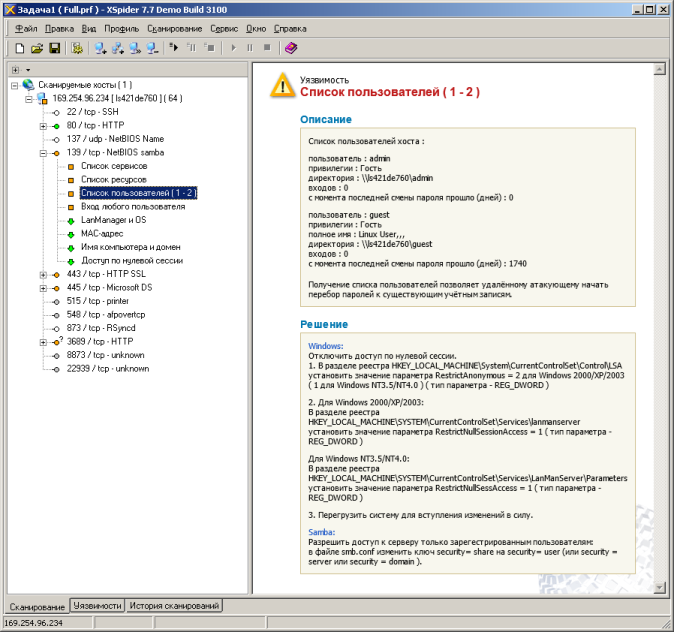Select Доступ по нулевой сессии entry
The image size is (674, 632).
pos(132,261)
